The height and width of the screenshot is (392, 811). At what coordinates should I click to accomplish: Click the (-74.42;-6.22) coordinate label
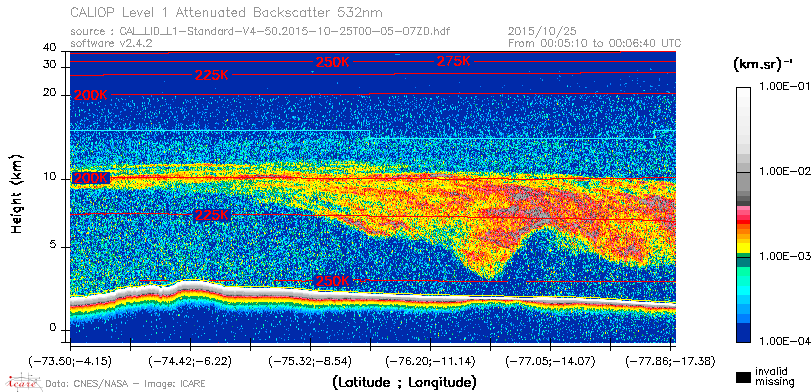[x=190, y=360]
